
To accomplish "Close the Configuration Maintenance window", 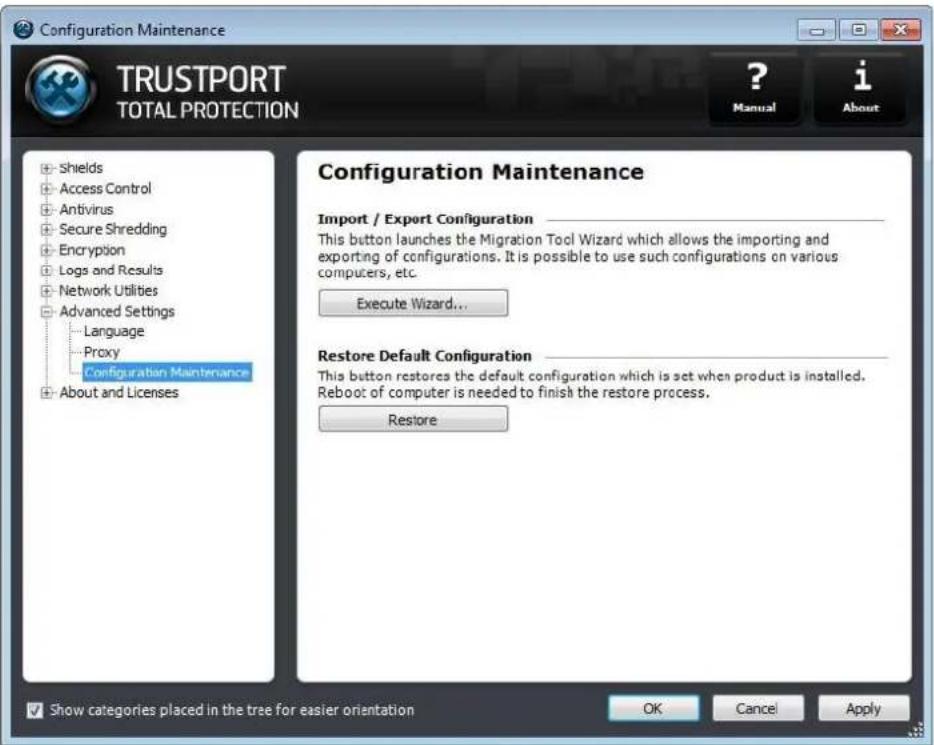I will [901, 29].
